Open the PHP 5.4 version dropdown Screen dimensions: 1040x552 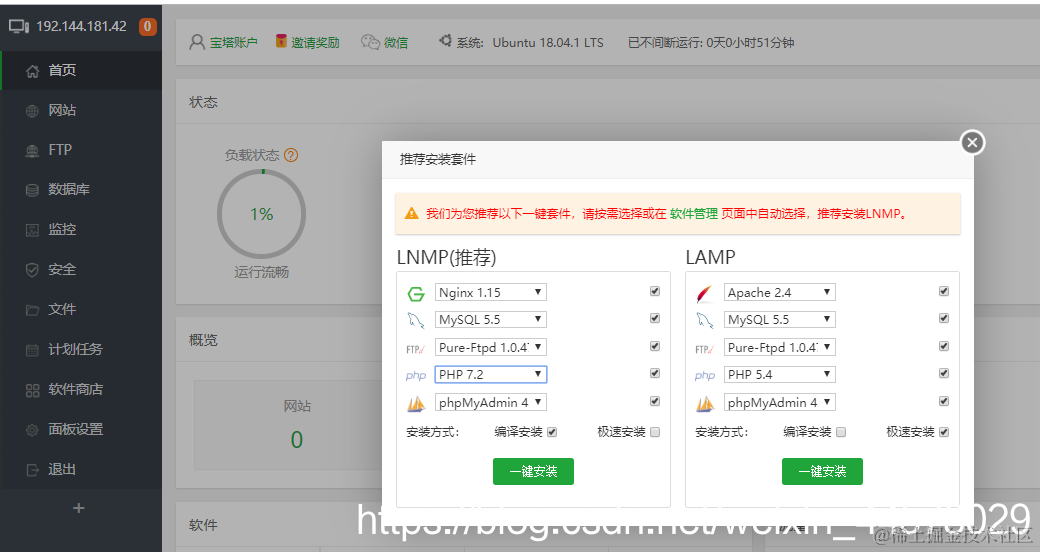point(779,375)
